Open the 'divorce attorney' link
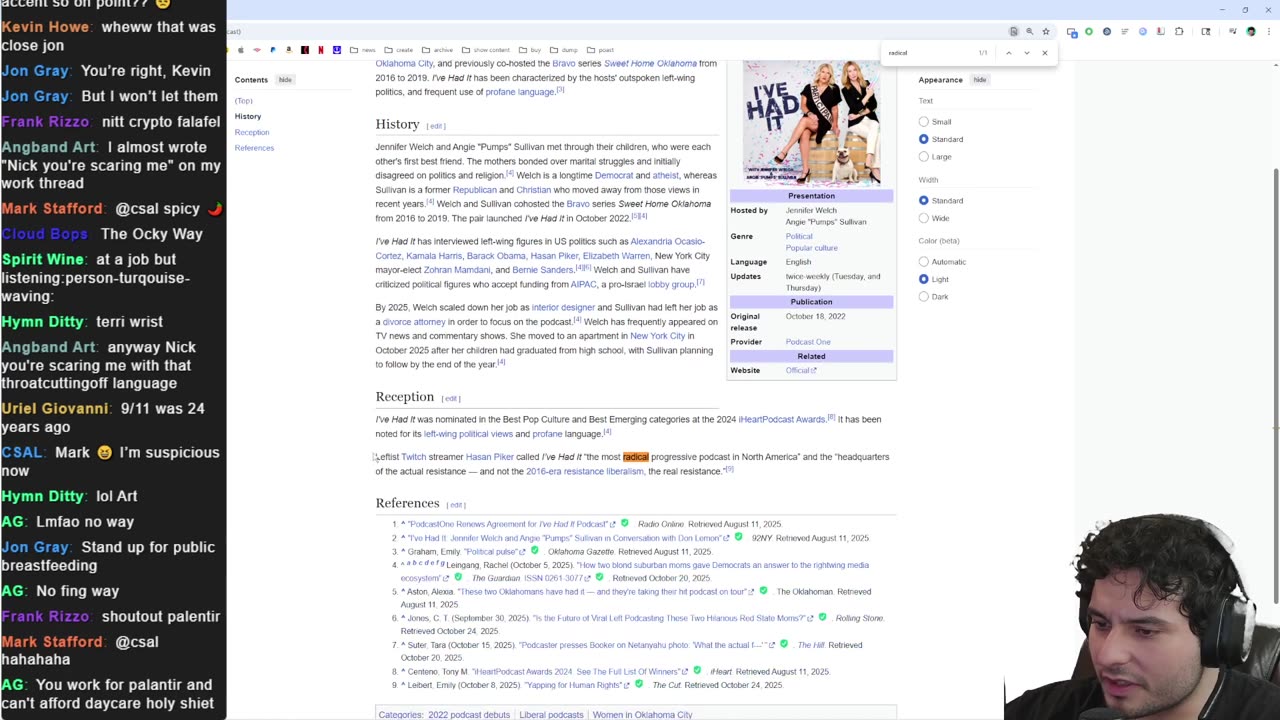This screenshot has height=720, width=1280. tap(414, 322)
